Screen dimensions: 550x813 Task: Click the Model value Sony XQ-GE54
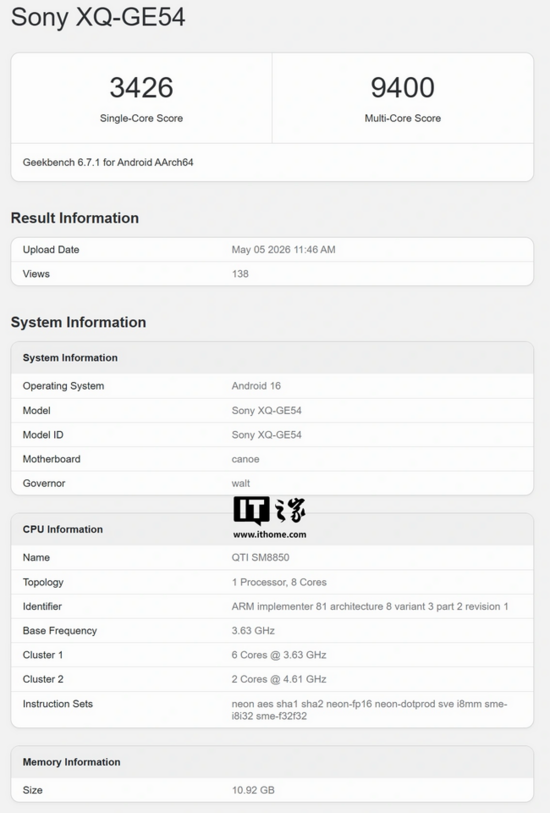266,410
